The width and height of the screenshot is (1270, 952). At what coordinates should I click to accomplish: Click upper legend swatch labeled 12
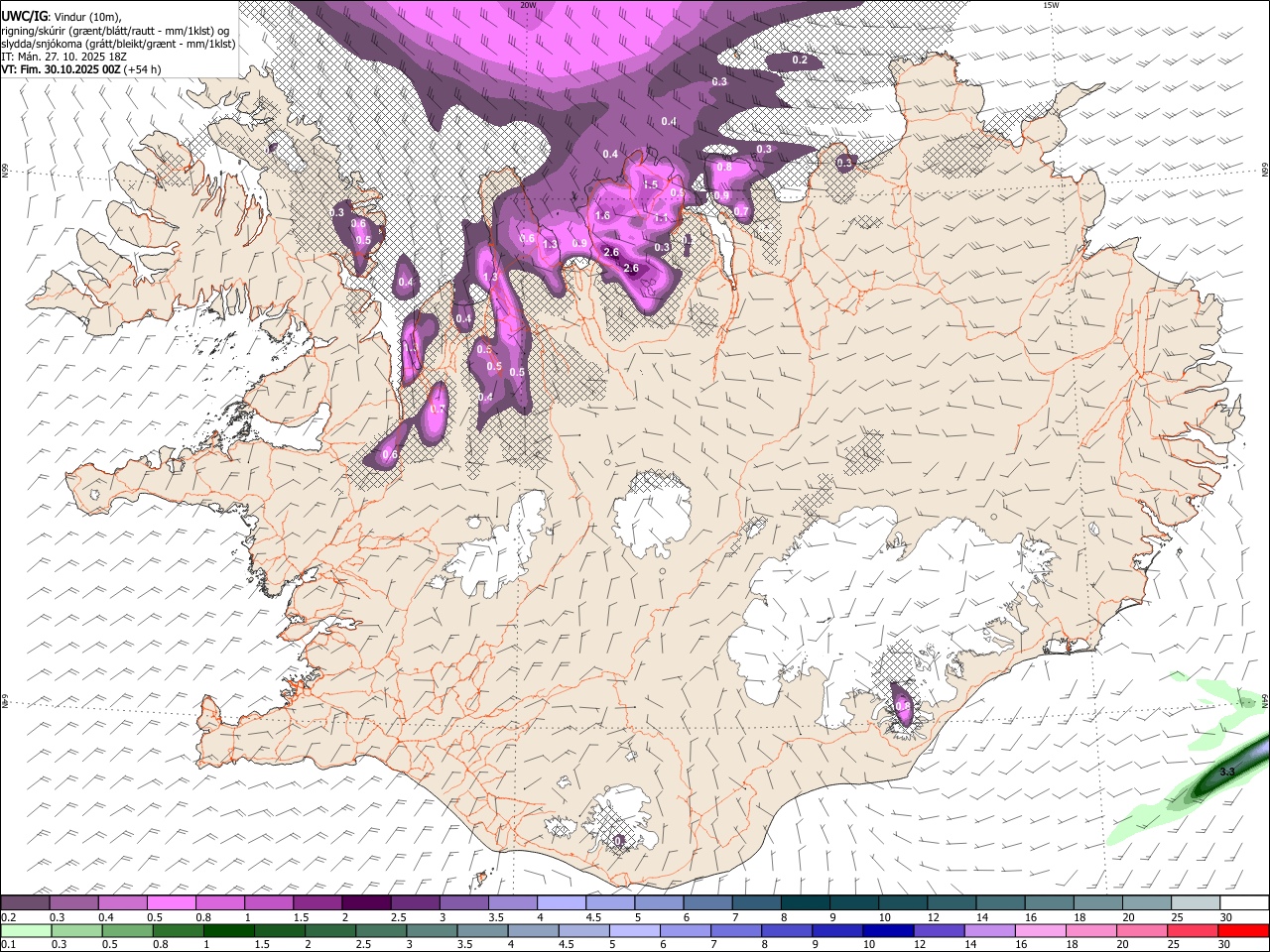(x=951, y=903)
